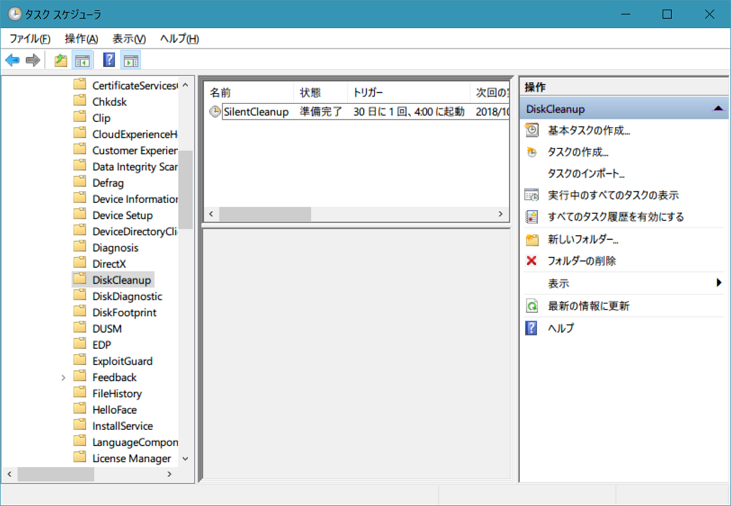Click tree horizontal scrollbar right arrow
Image resolution: width=731 pixels, height=506 pixels.
(x=170, y=474)
